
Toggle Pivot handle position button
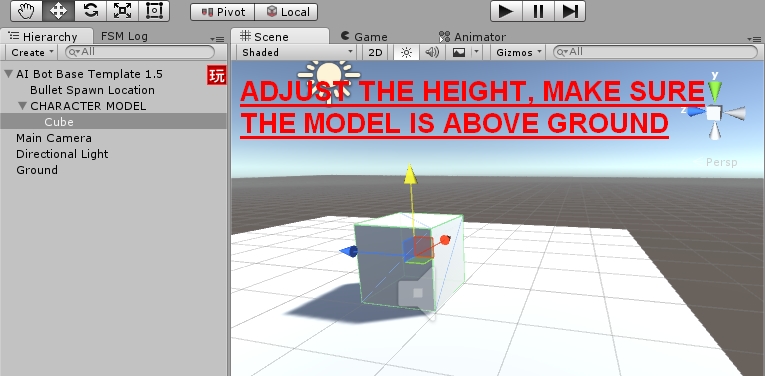click(x=222, y=12)
